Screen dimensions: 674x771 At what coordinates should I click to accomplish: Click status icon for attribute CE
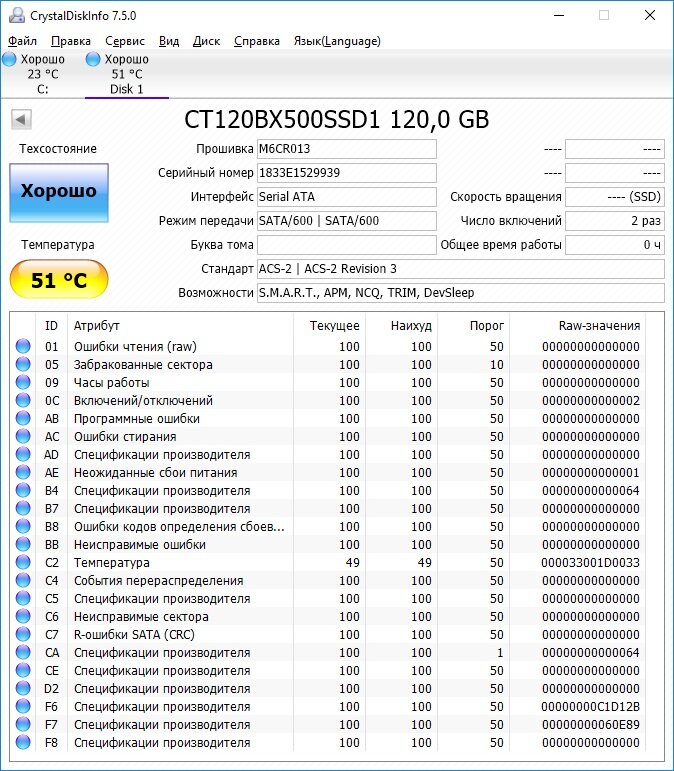click(23, 670)
